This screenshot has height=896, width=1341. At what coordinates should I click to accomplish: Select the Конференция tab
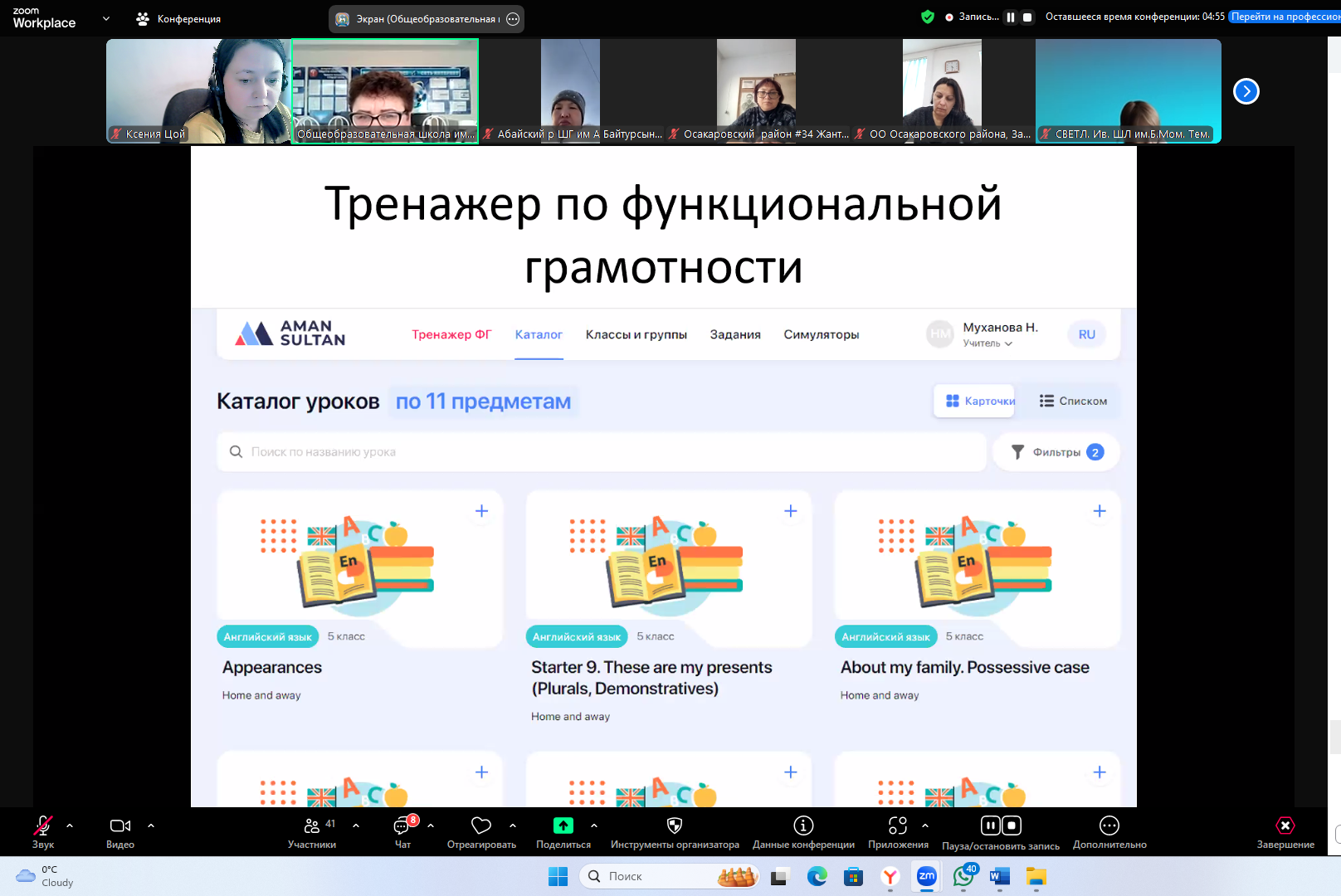tap(179, 19)
